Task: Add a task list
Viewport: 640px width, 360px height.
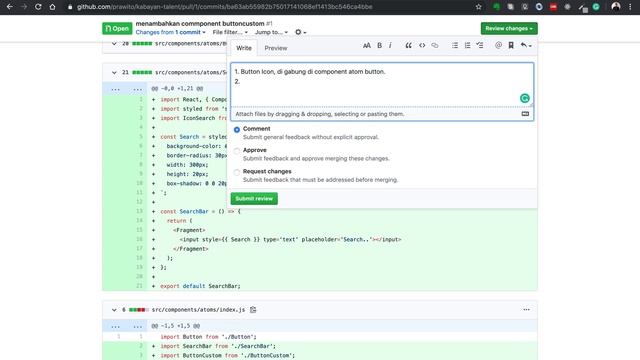Action: [480, 45]
